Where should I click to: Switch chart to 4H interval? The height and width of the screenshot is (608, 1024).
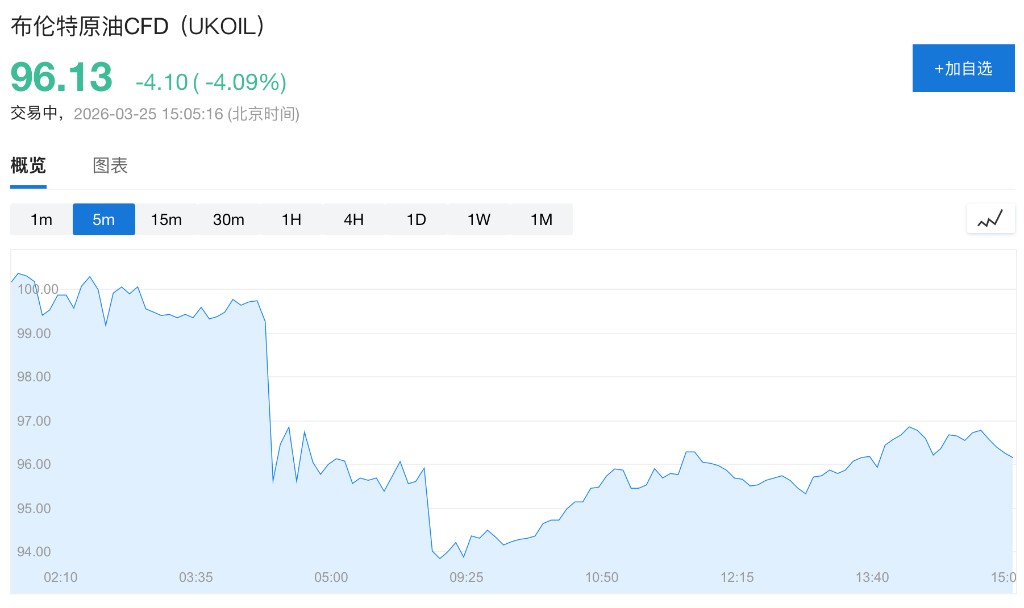(354, 219)
